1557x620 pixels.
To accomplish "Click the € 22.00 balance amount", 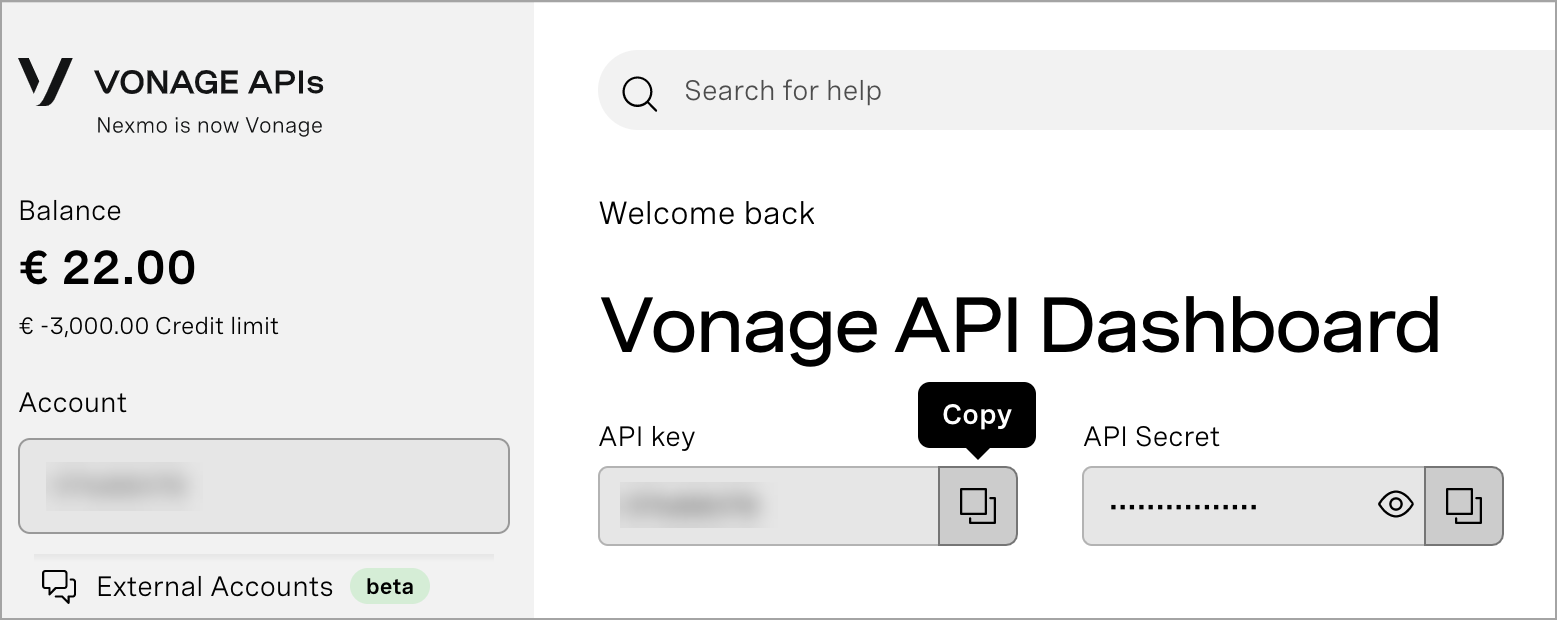I will point(108,266).
